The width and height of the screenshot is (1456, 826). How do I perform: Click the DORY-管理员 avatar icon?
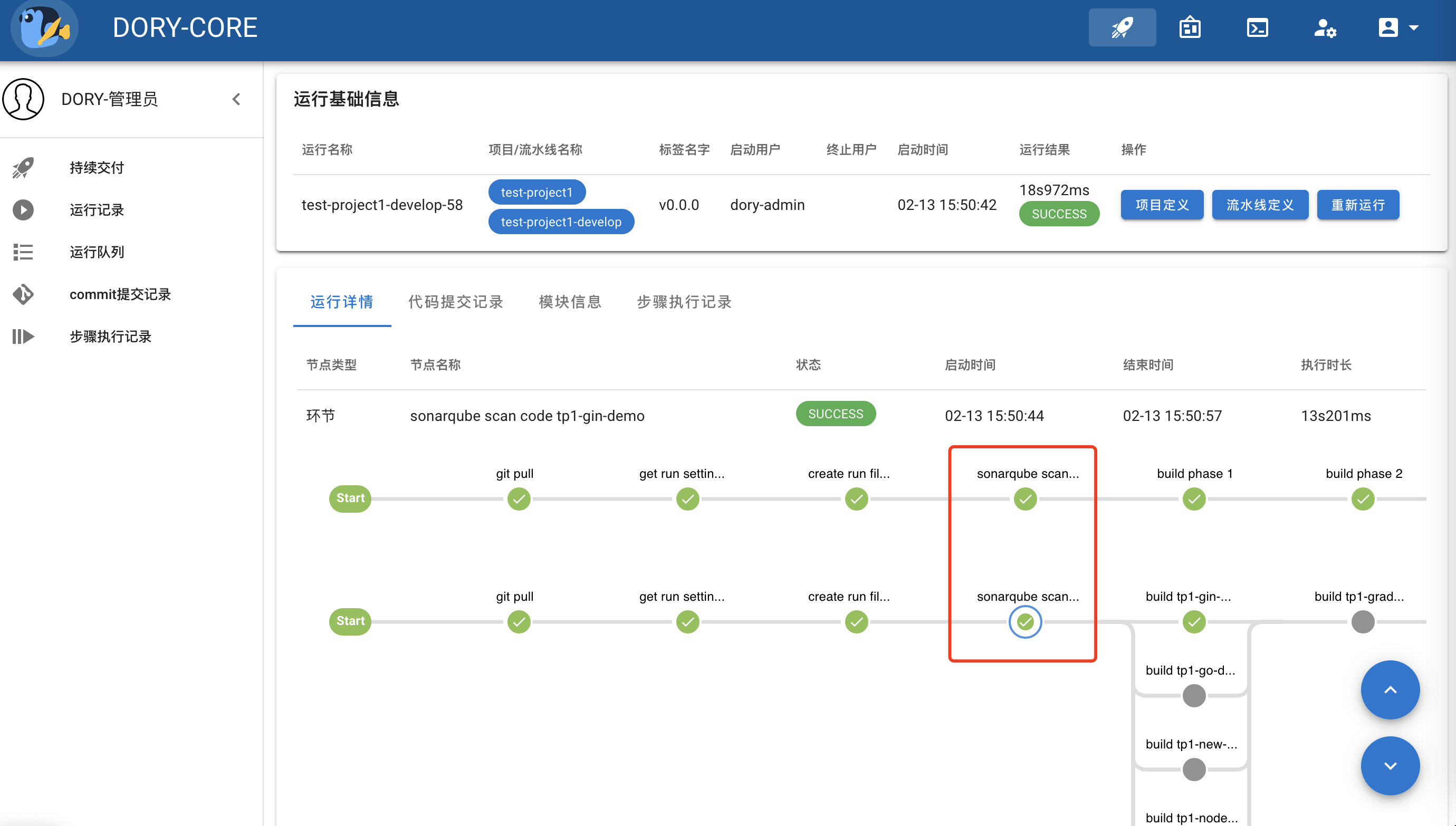[x=24, y=99]
